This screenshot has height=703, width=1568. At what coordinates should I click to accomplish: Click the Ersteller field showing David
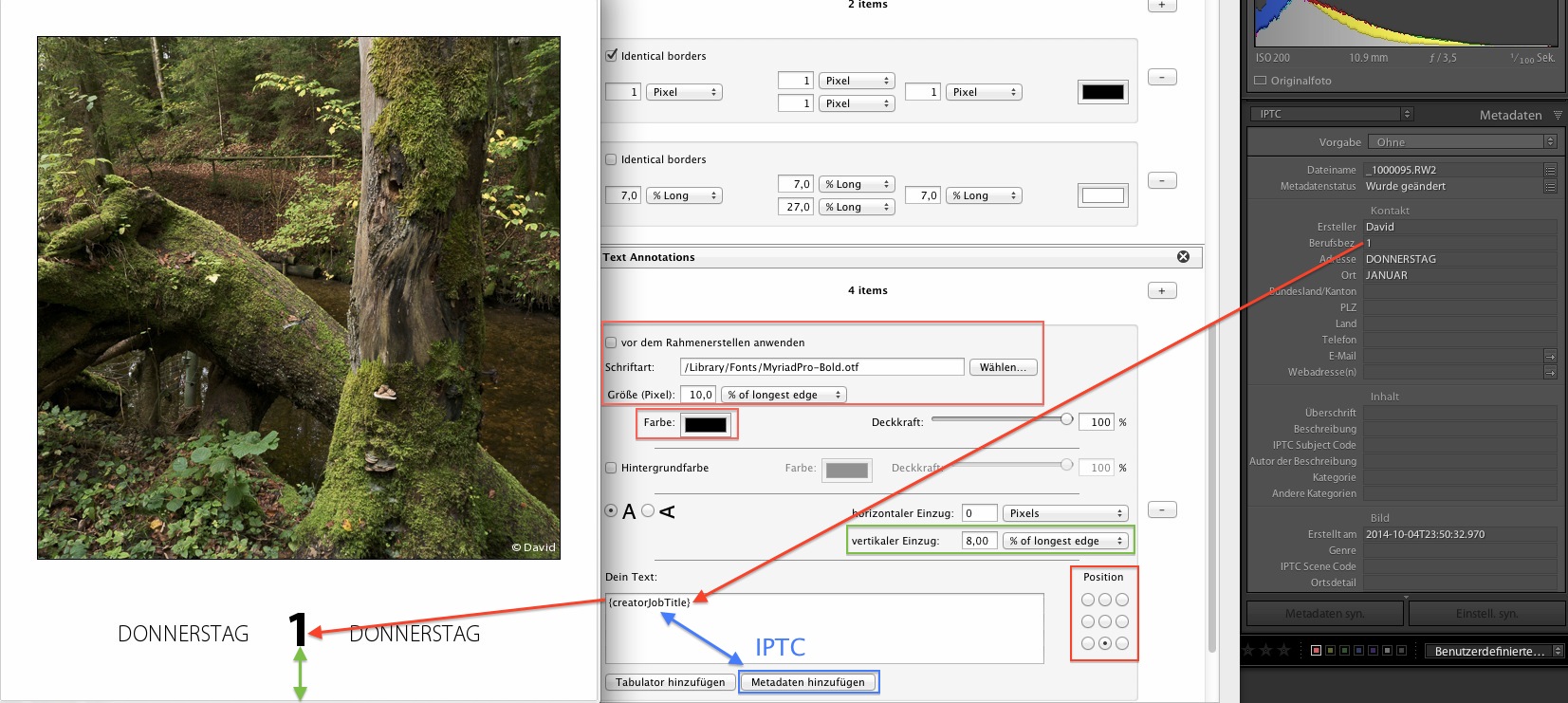coord(1460,227)
